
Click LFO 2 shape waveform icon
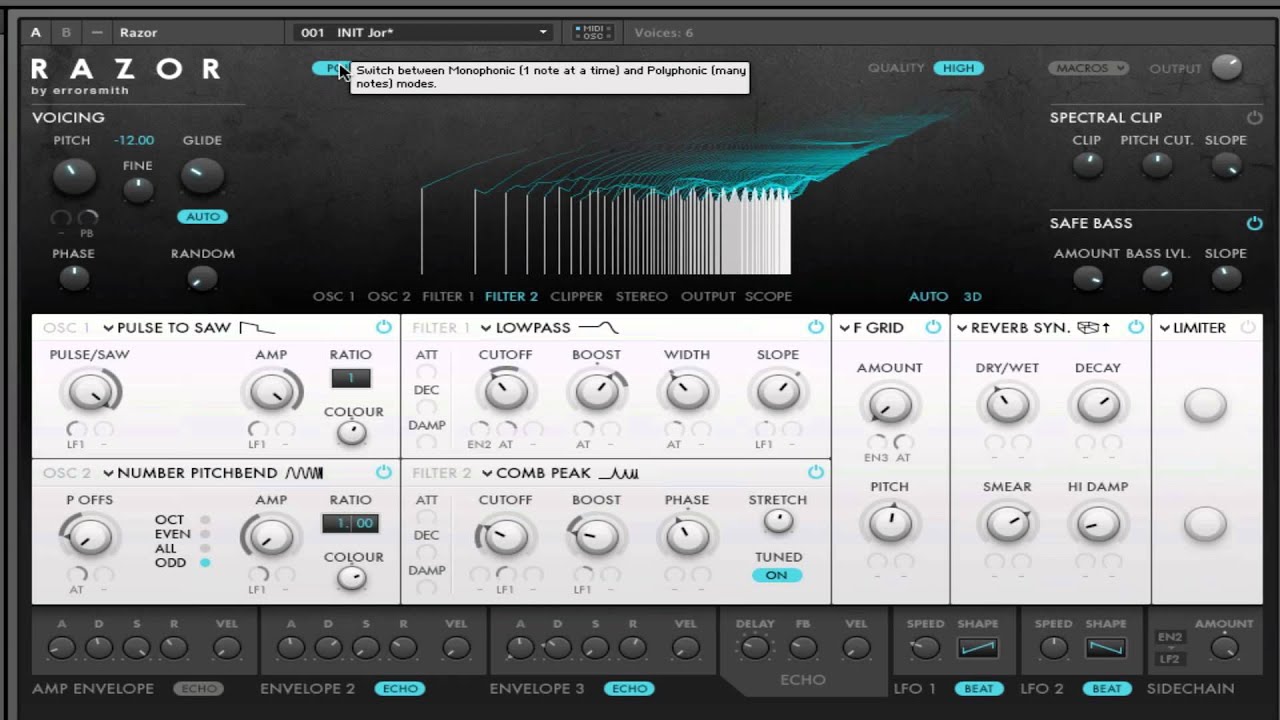(1106, 648)
